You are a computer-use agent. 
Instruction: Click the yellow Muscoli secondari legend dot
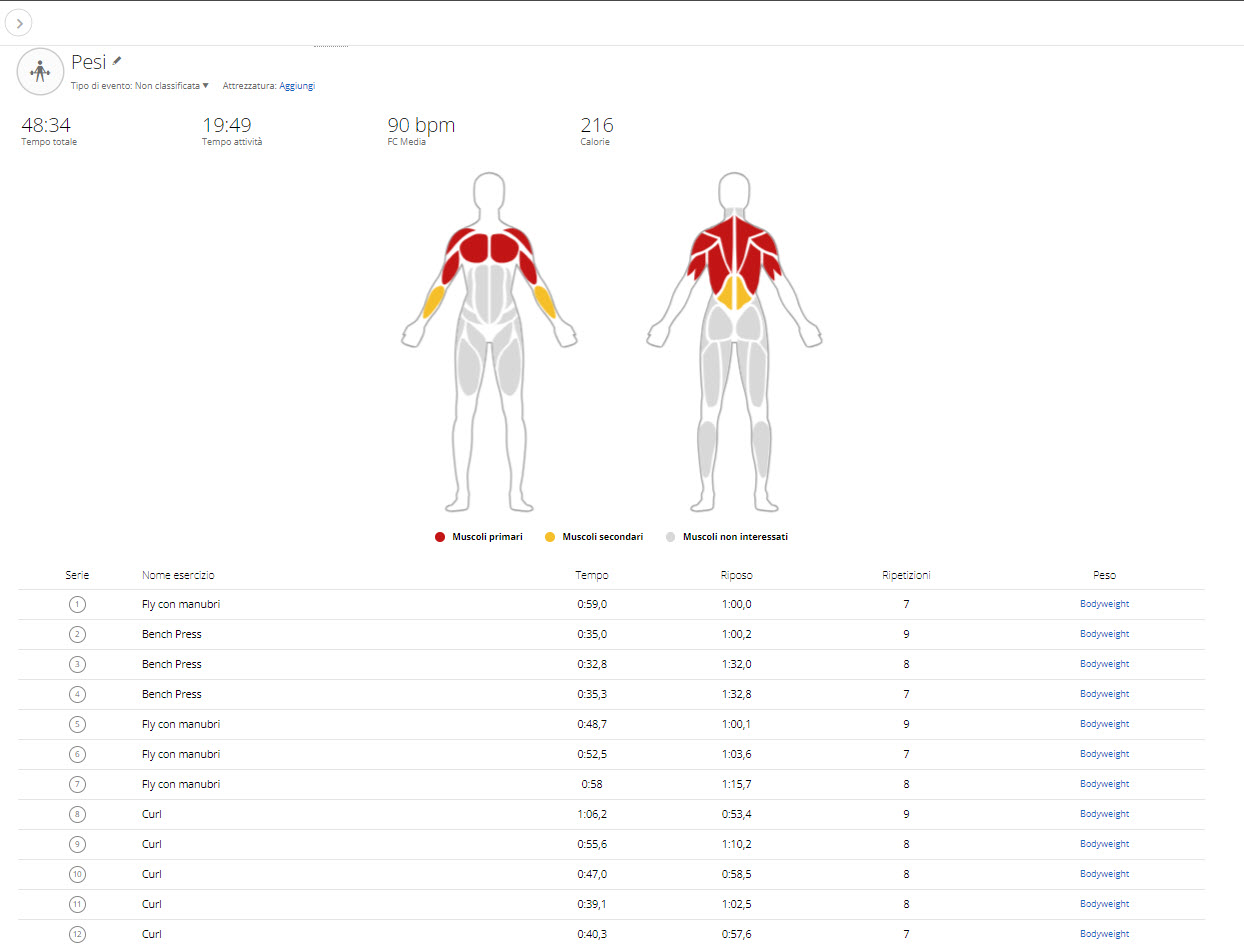550,537
